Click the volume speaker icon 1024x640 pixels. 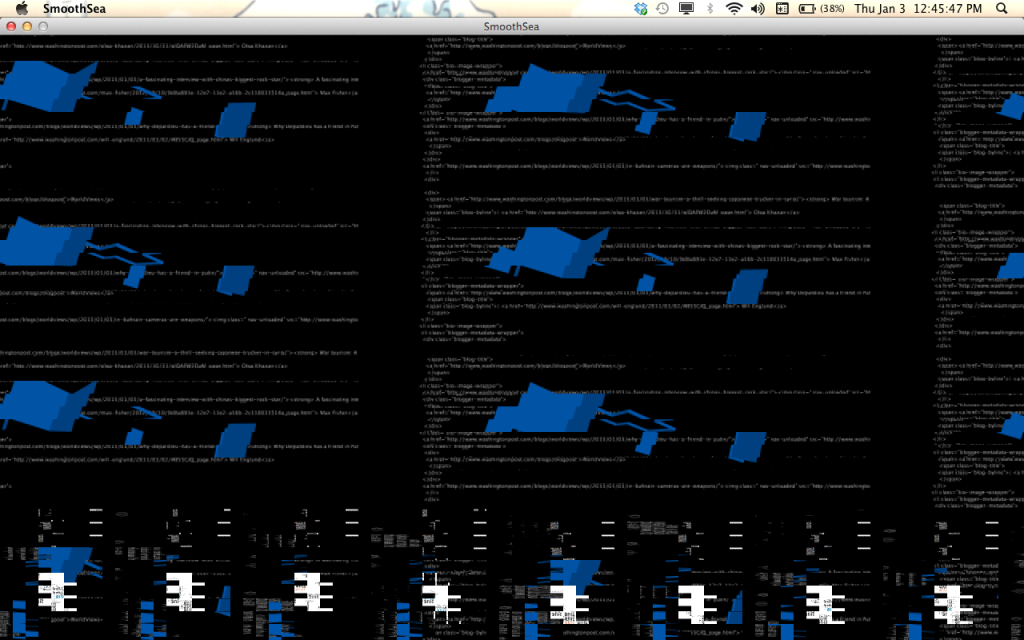[x=757, y=9]
